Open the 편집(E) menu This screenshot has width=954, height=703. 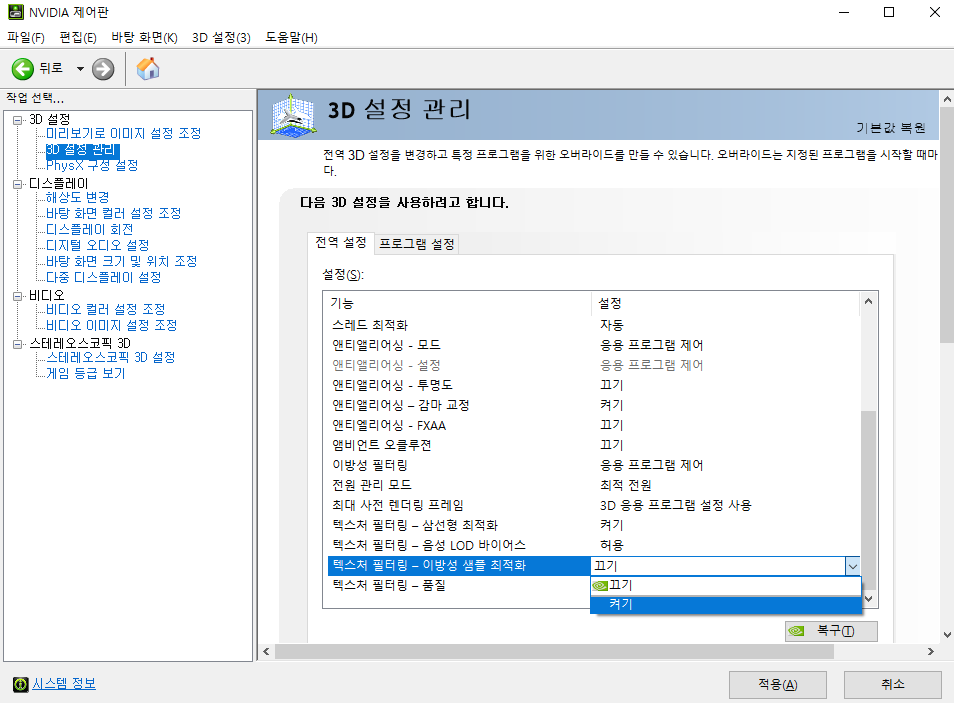point(78,38)
